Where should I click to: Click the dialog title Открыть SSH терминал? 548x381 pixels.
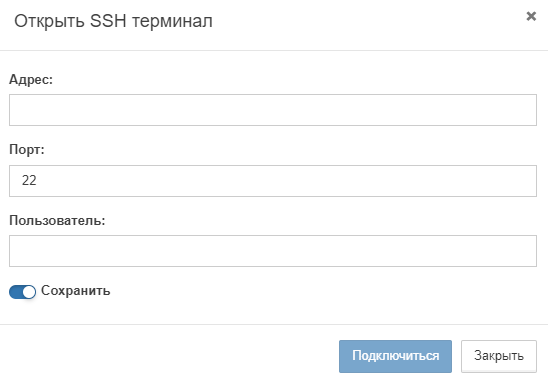pyautogui.click(x=113, y=21)
